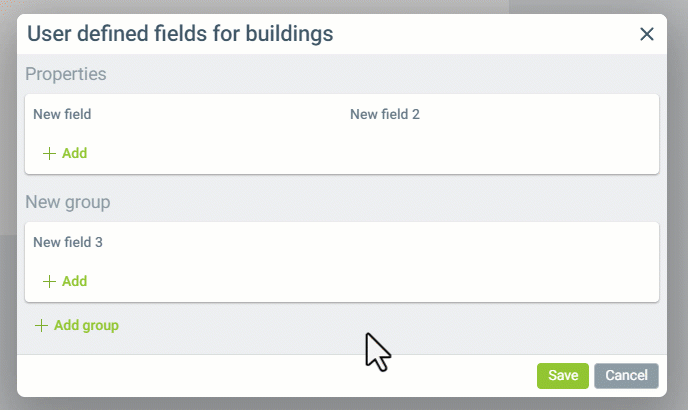Save the user defined fields

pyautogui.click(x=563, y=375)
